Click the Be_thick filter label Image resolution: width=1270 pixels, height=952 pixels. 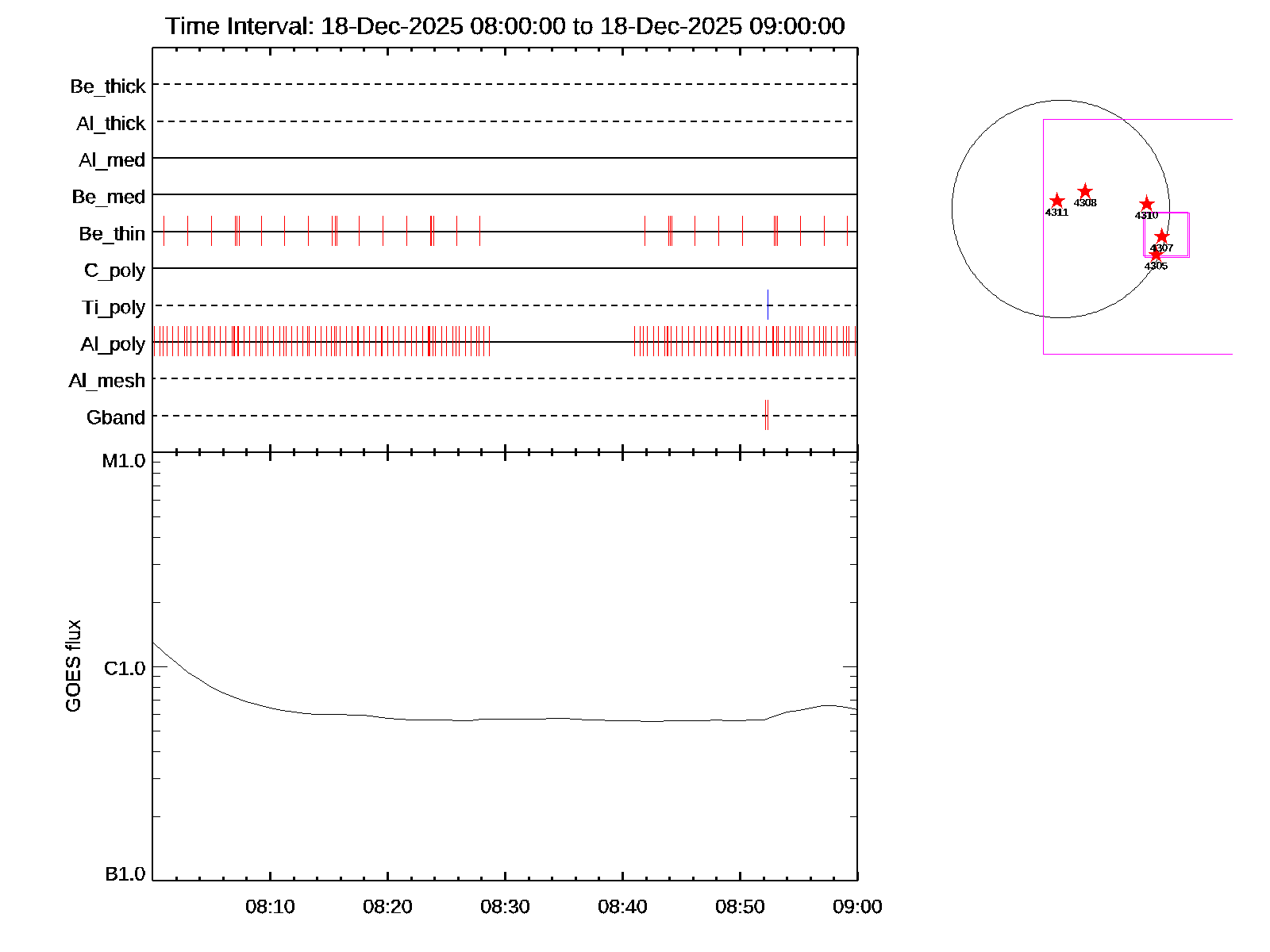tap(108, 86)
